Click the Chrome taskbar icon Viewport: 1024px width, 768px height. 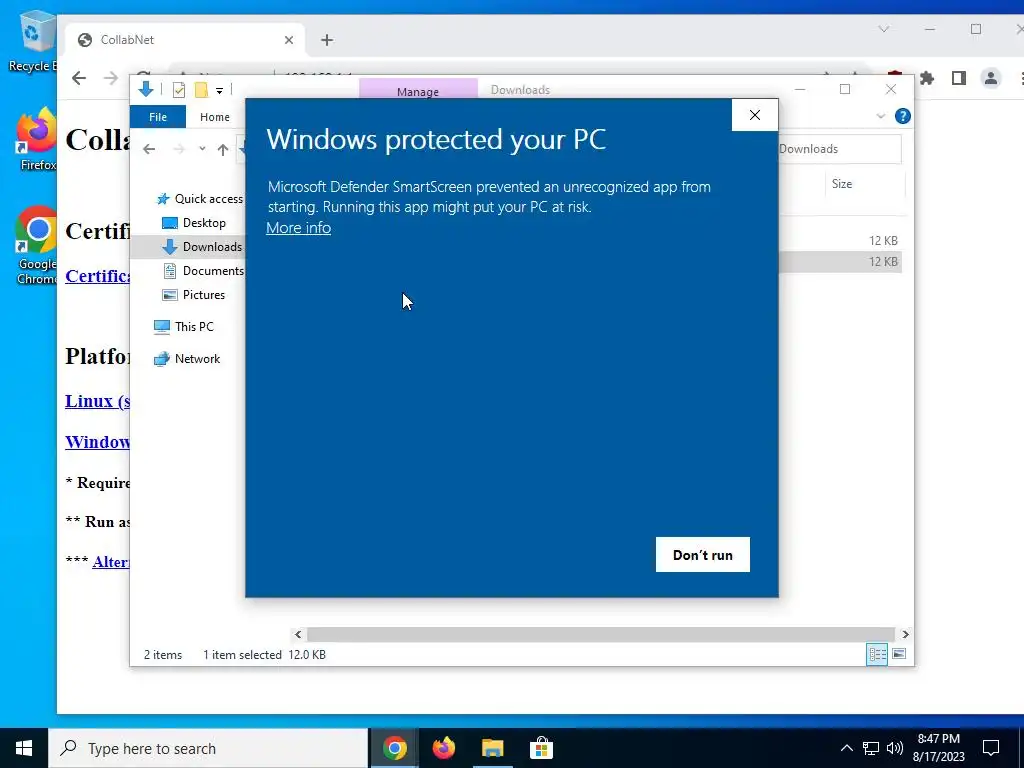tap(394, 748)
